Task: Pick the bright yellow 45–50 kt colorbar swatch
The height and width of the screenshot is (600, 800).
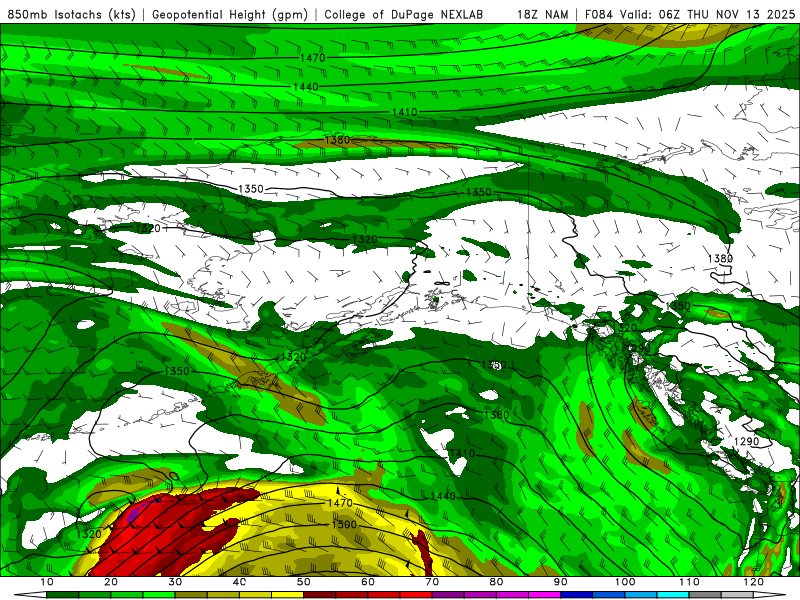Action: 287,594
